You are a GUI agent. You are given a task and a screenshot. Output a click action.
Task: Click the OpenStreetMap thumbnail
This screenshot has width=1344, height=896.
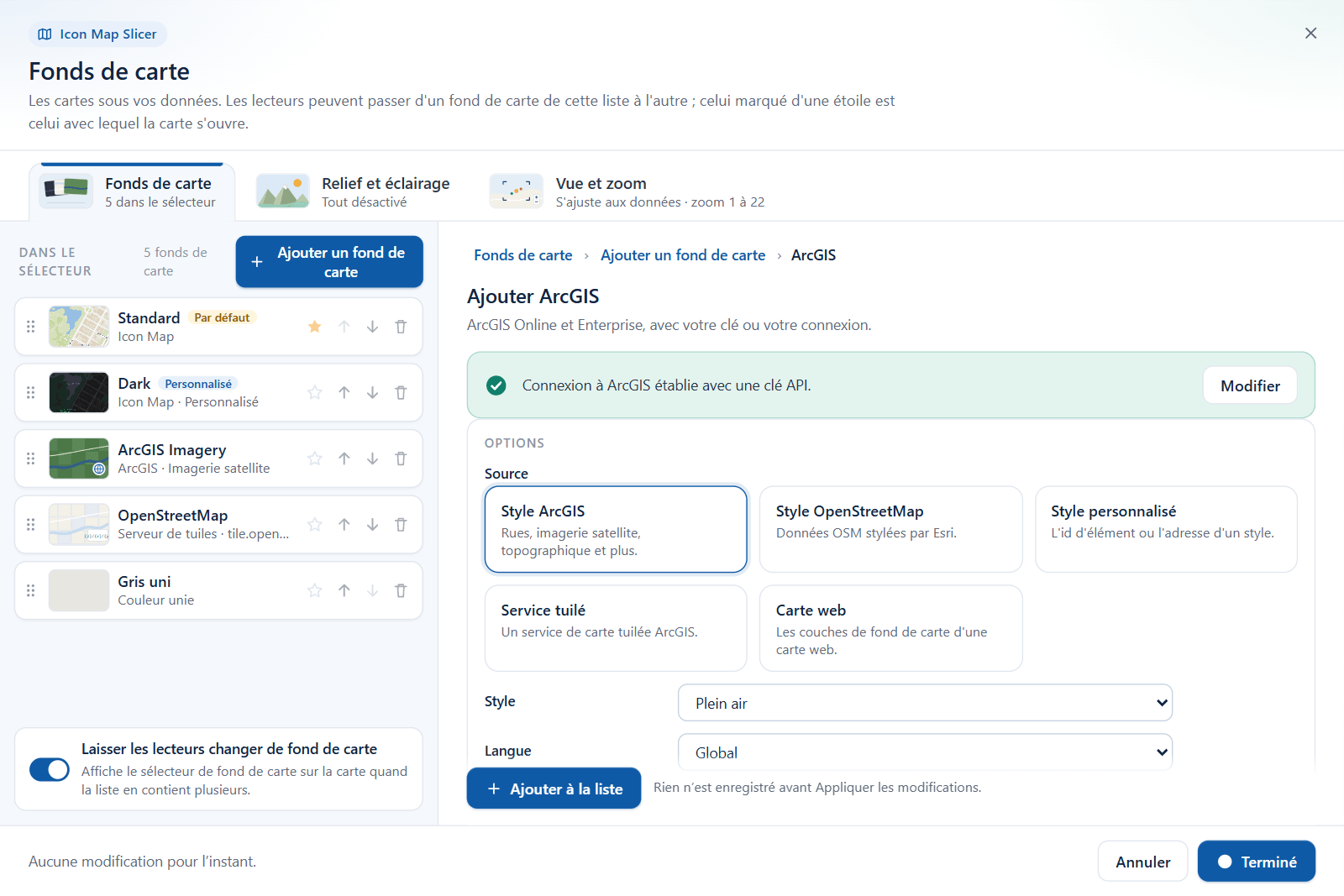(x=79, y=524)
